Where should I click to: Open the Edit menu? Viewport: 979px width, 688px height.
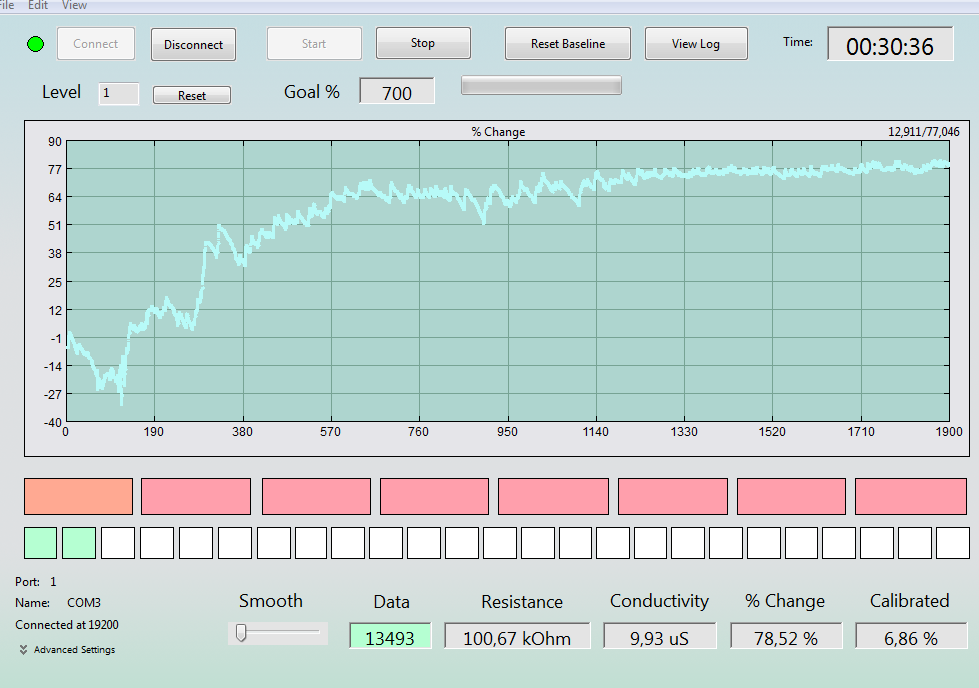click(x=37, y=5)
